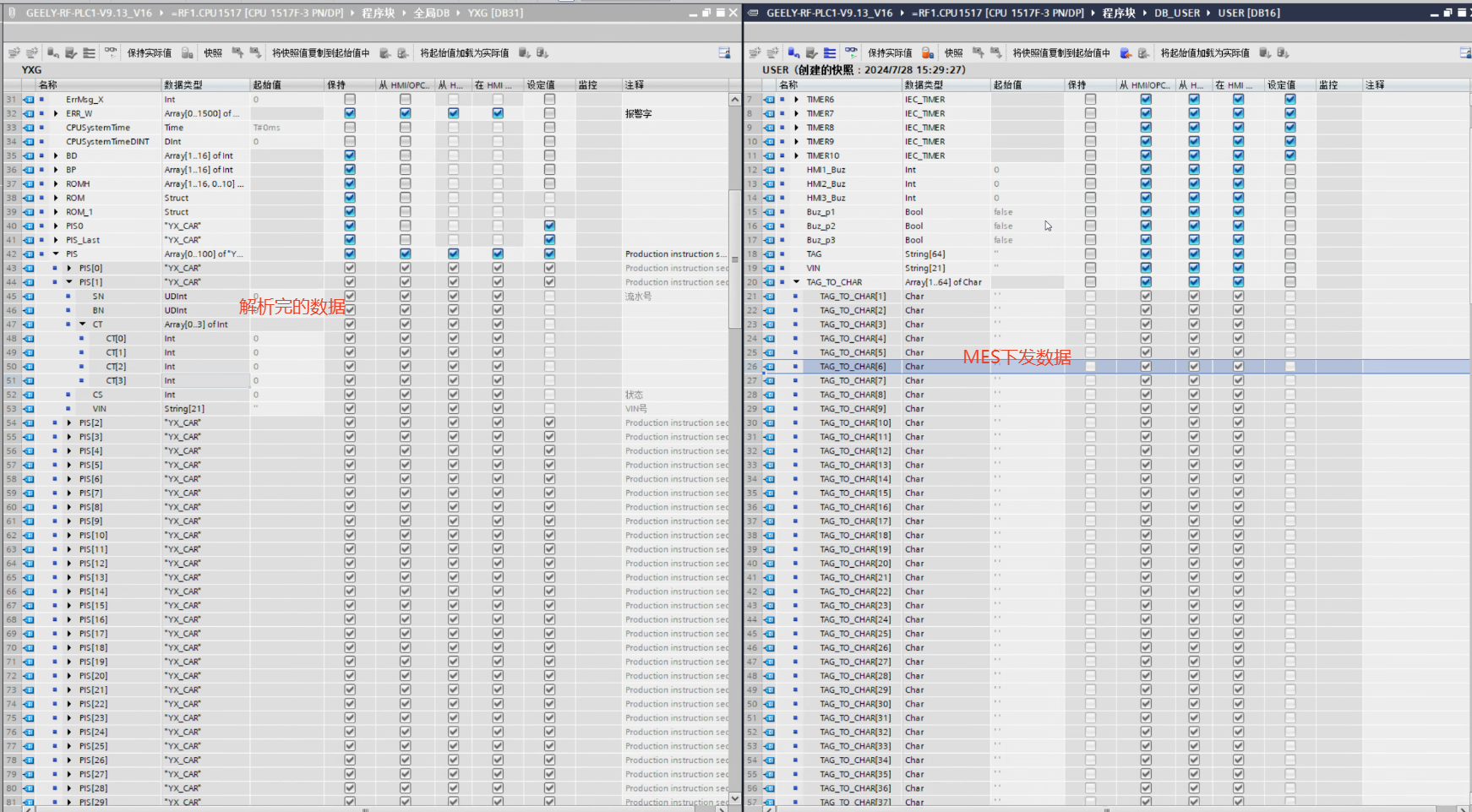Click the 快照 button in the left toolbar
Screen dimensions: 1472x812
(213, 52)
